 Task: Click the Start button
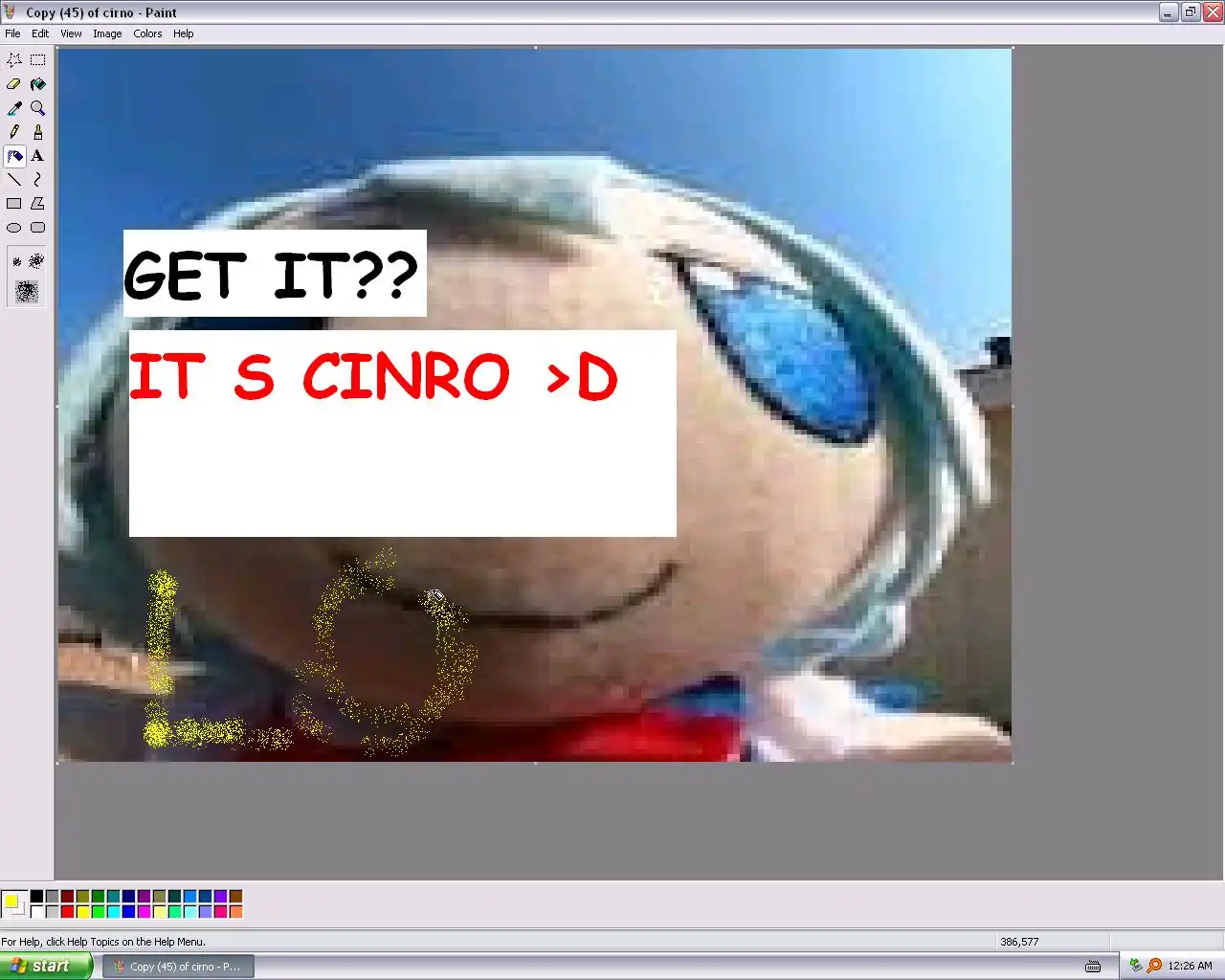(x=46, y=966)
